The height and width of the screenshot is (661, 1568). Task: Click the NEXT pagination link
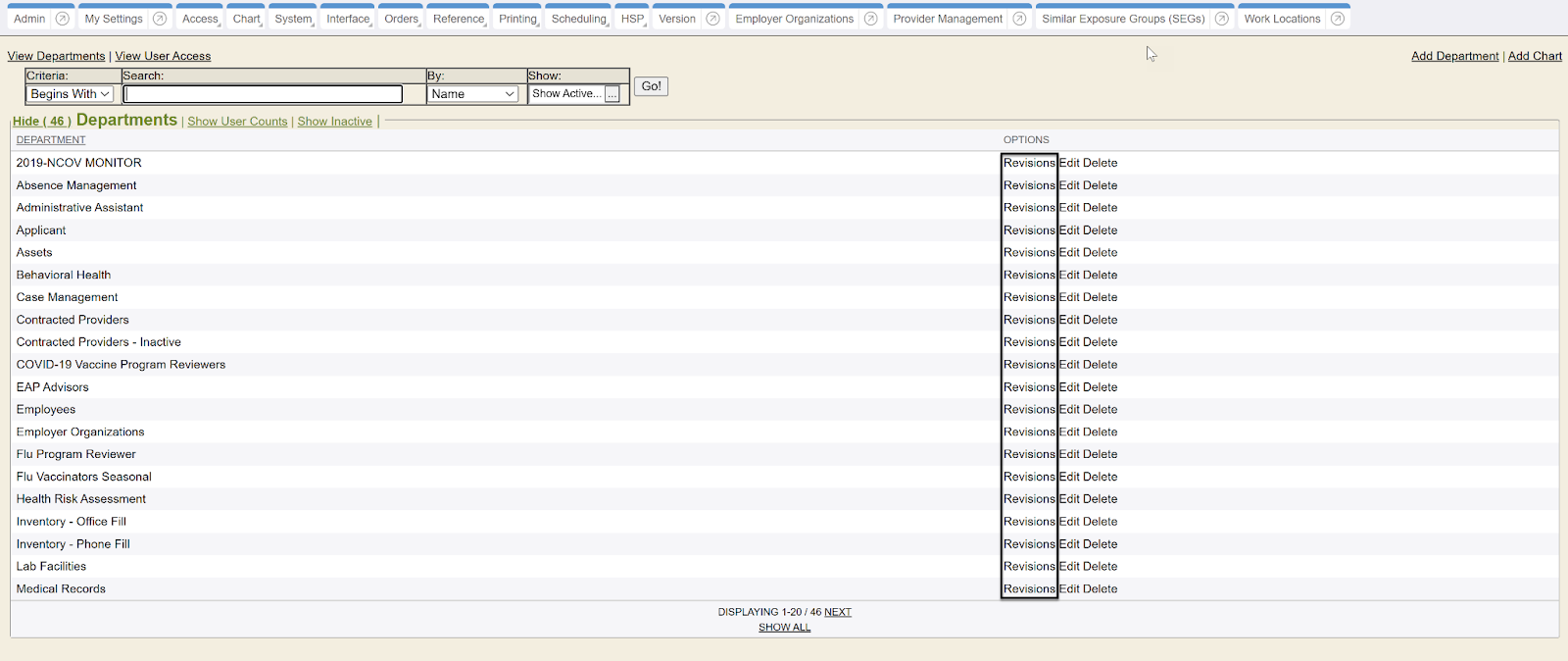click(x=838, y=612)
